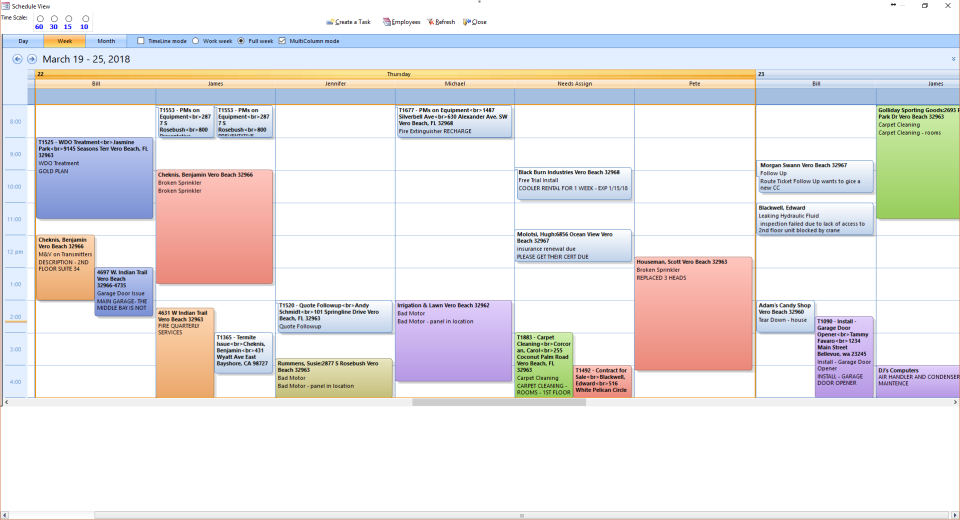Open T1883 Carpet Cleaning green appointment

tap(544, 365)
